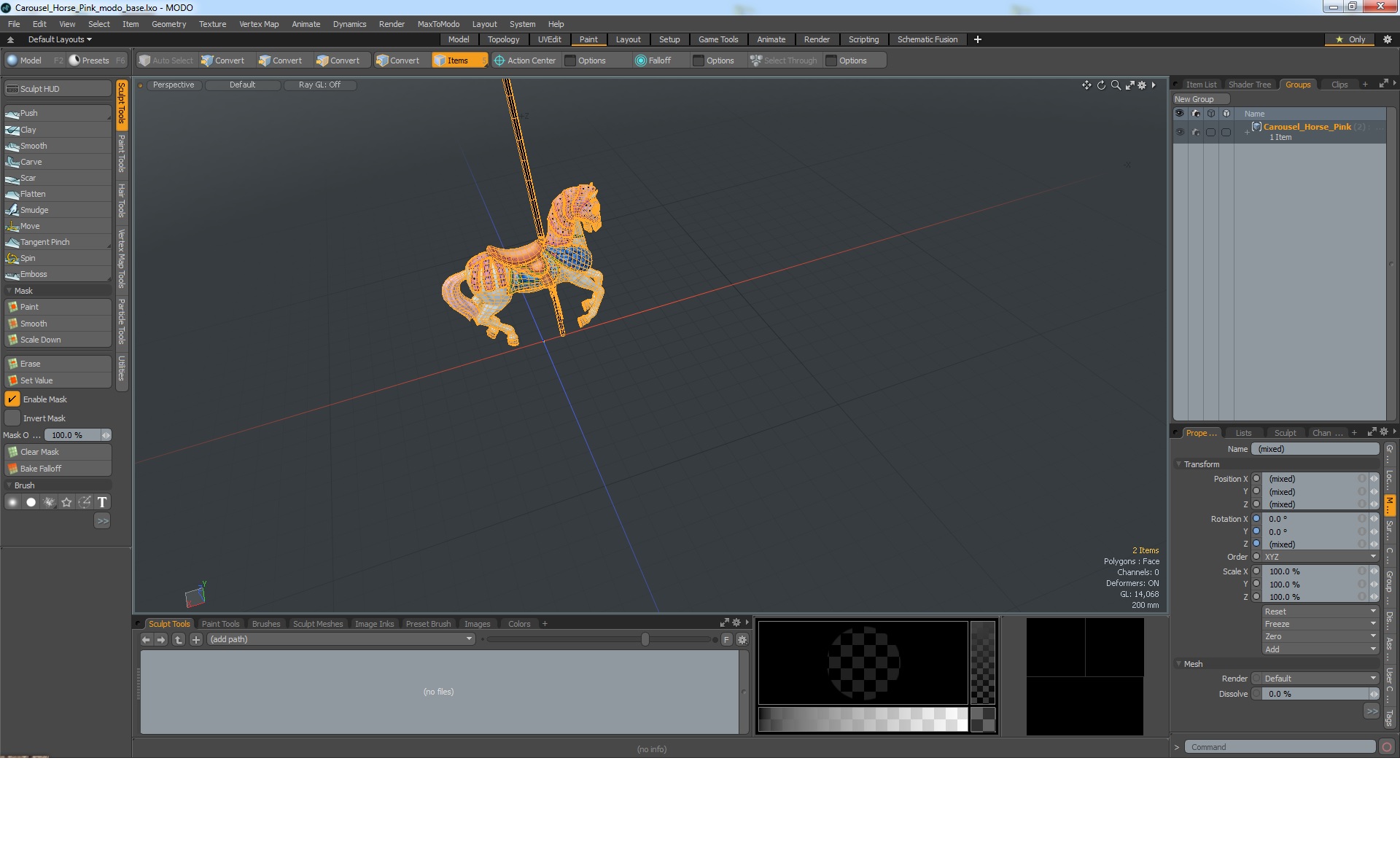Choose the mask Erase tool

click(58, 364)
